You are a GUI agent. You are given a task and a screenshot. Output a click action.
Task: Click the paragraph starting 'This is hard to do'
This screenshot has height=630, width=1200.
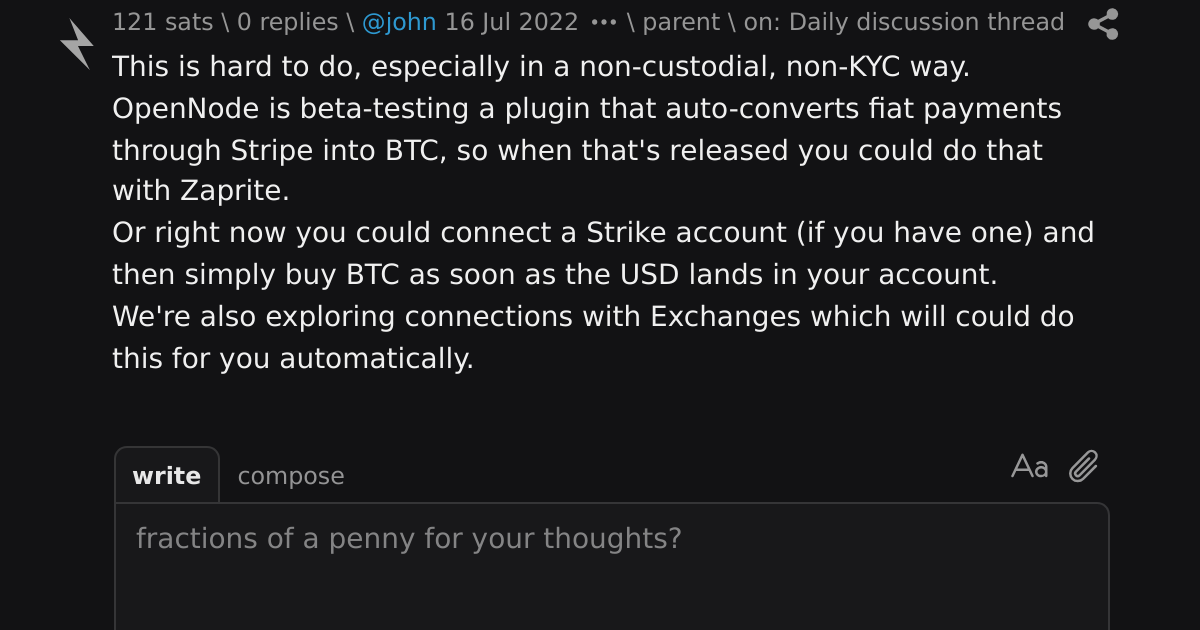point(541,67)
